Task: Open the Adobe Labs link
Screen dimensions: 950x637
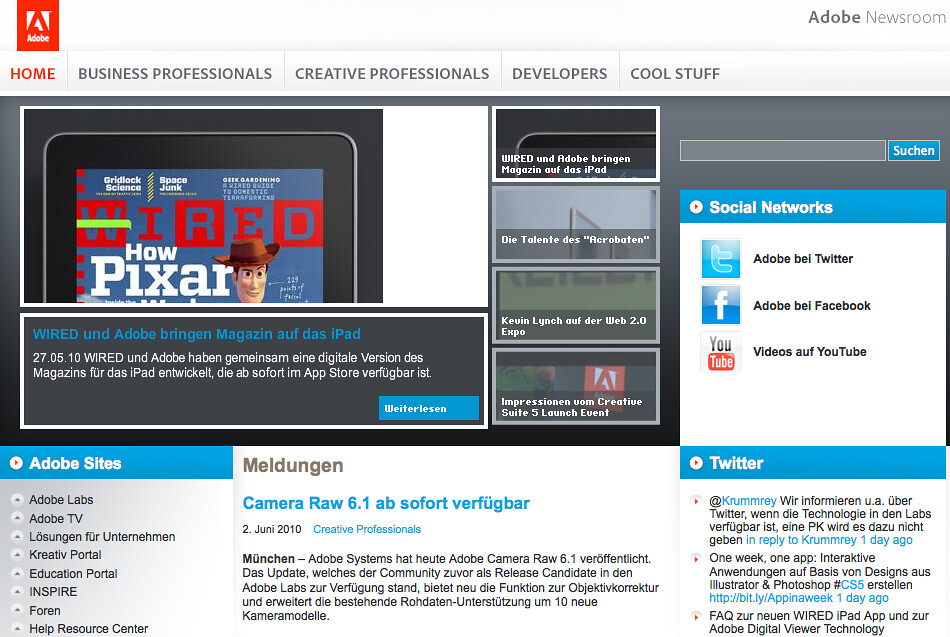Action: pyautogui.click(x=61, y=499)
